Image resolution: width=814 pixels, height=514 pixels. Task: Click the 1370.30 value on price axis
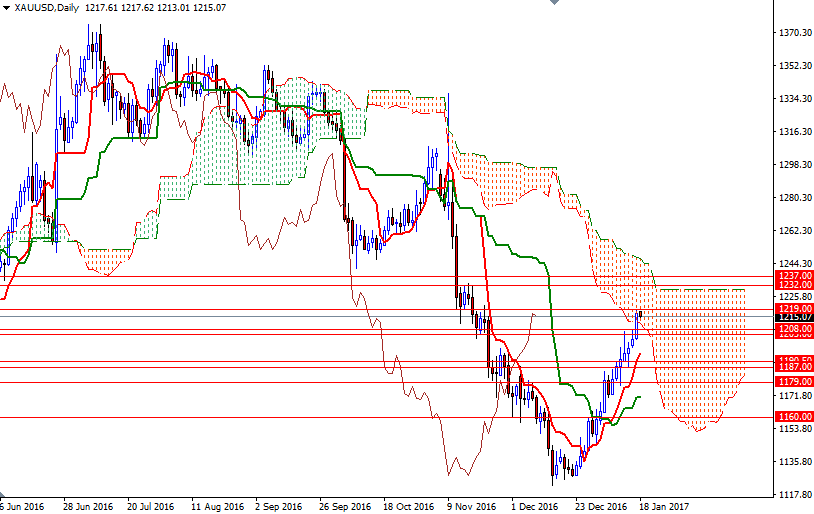[794, 33]
